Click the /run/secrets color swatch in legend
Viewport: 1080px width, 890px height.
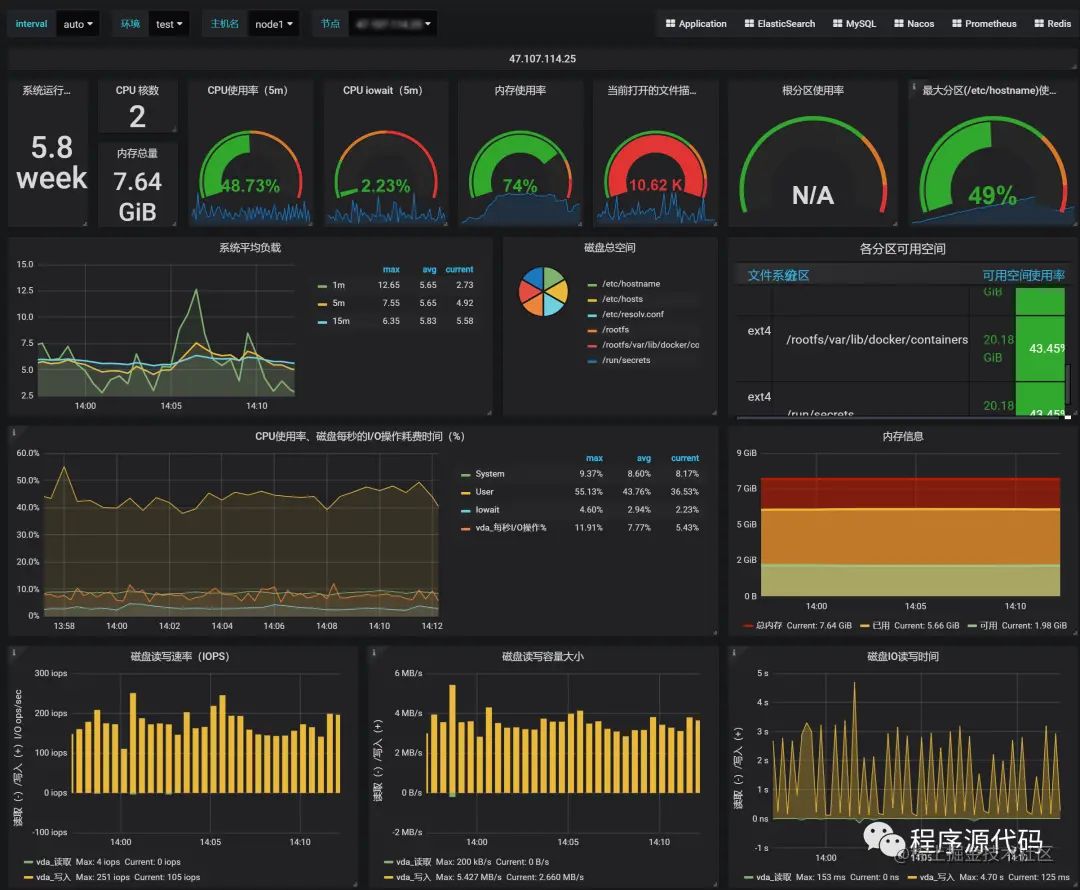tap(592, 361)
